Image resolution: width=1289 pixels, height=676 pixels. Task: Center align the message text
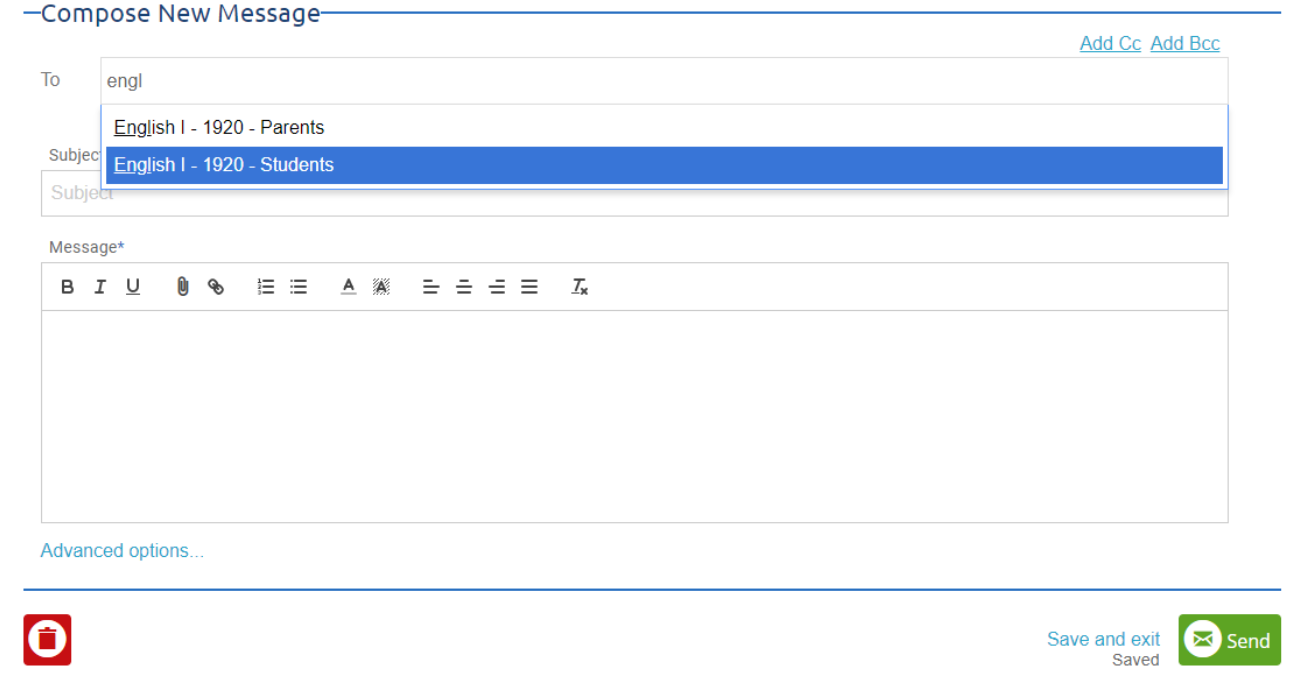pyautogui.click(x=464, y=287)
